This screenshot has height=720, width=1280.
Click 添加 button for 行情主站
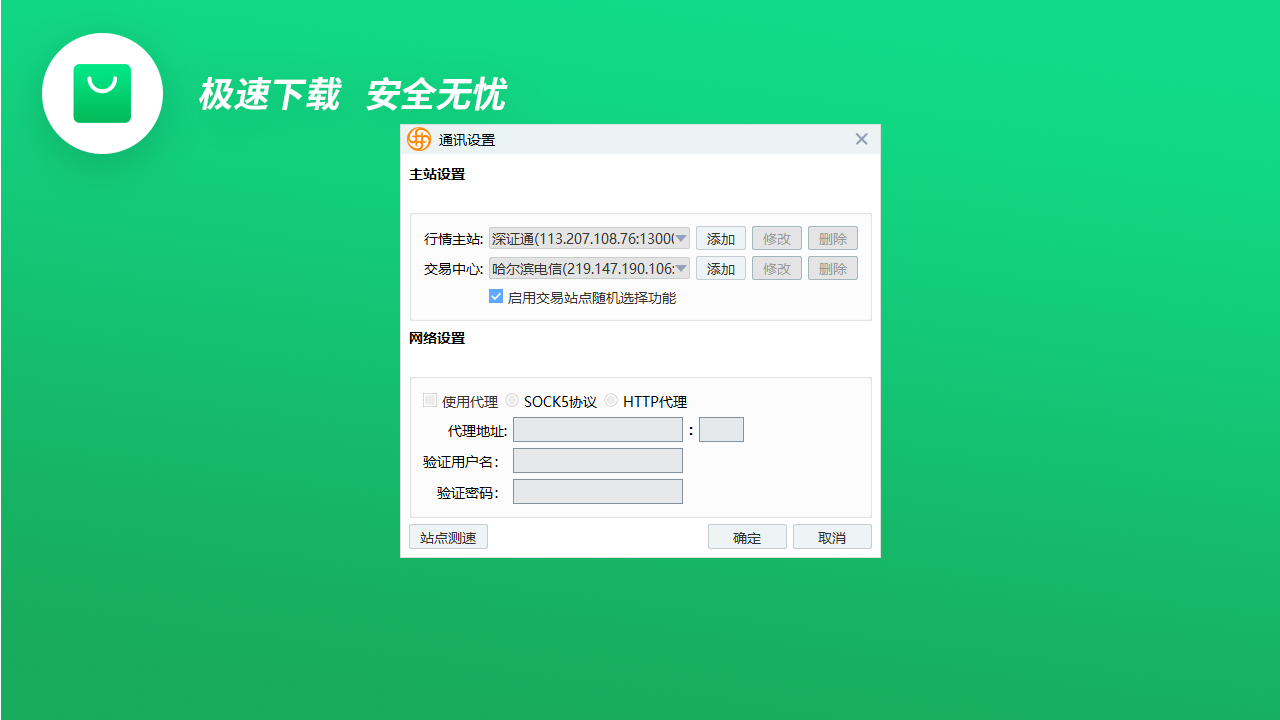pyautogui.click(x=720, y=238)
